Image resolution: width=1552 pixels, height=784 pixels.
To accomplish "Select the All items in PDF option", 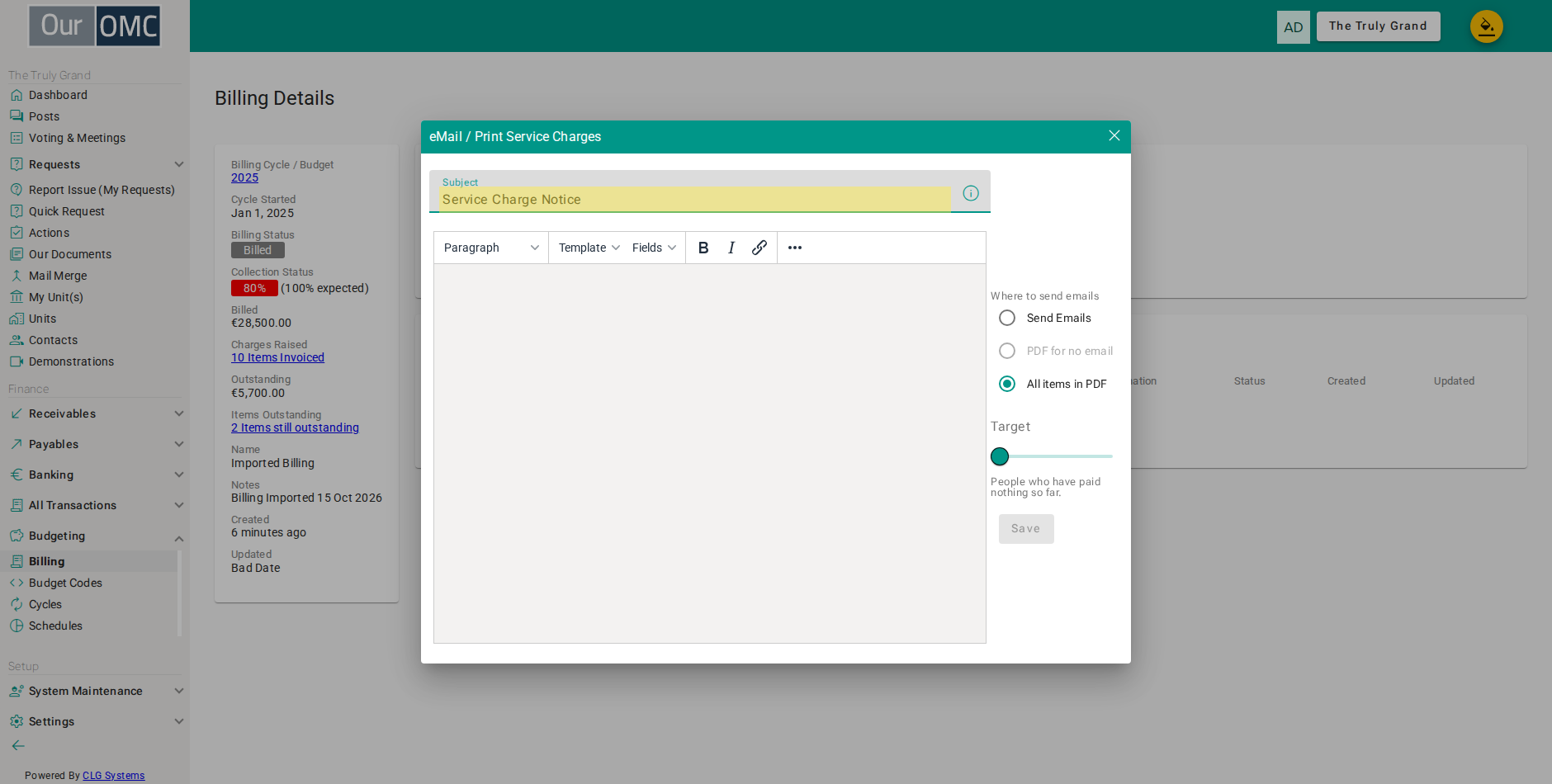I will (1007, 384).
